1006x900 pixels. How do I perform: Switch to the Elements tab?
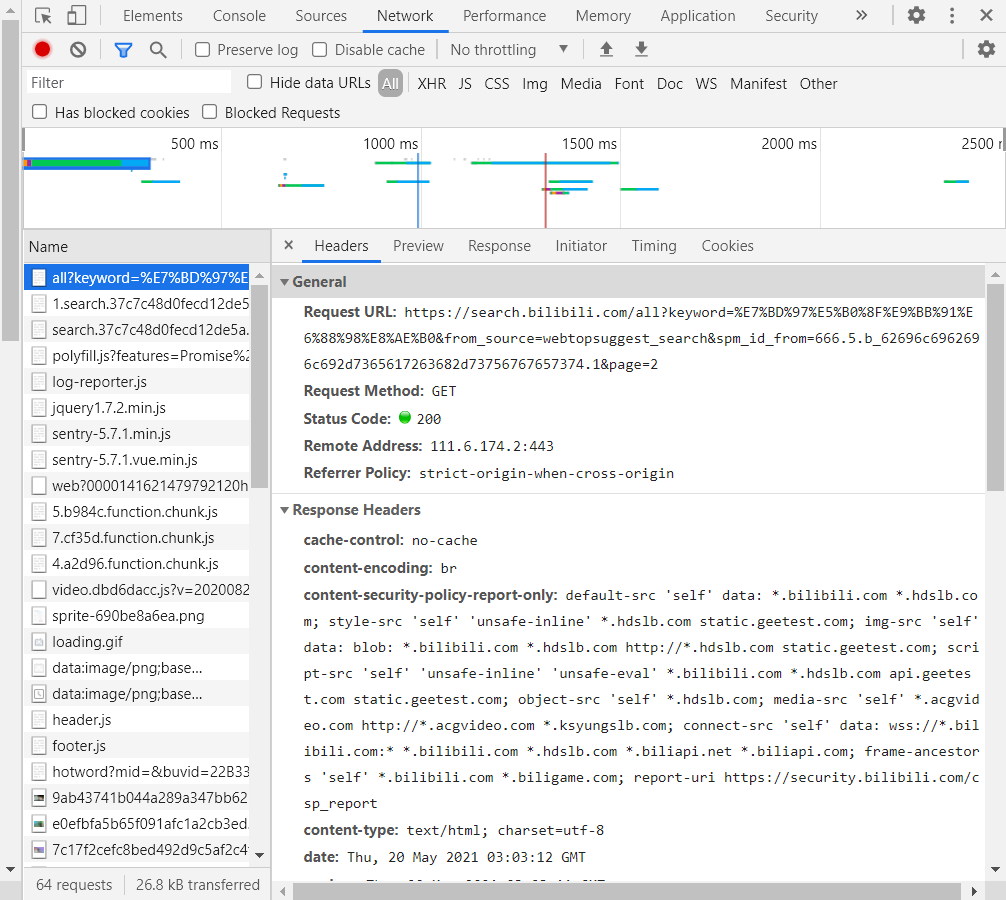(153, 15)
